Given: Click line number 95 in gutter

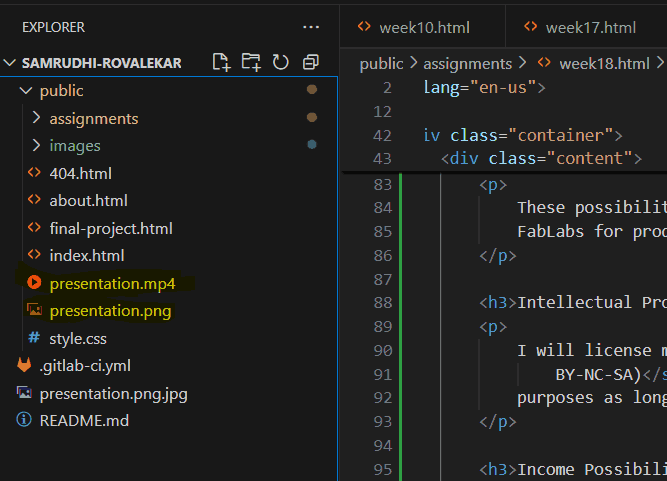Looking at the screenshot, I should point(382,470).
